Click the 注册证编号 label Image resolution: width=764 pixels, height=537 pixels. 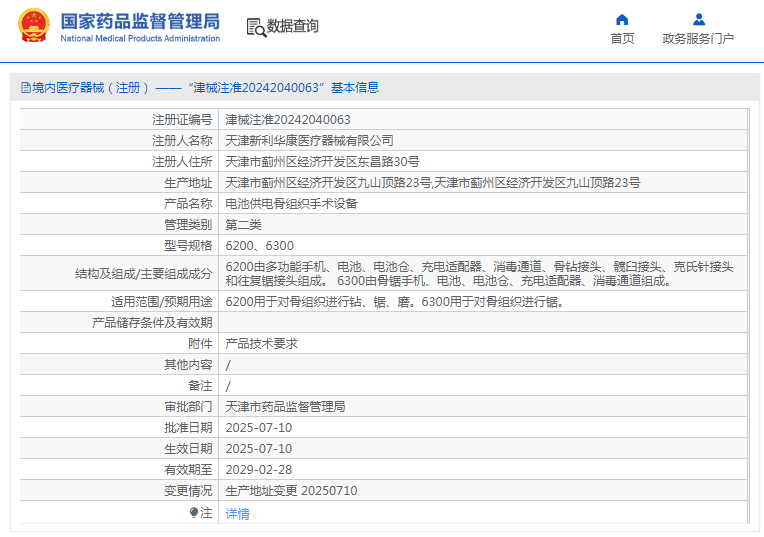tap(182, 120)
